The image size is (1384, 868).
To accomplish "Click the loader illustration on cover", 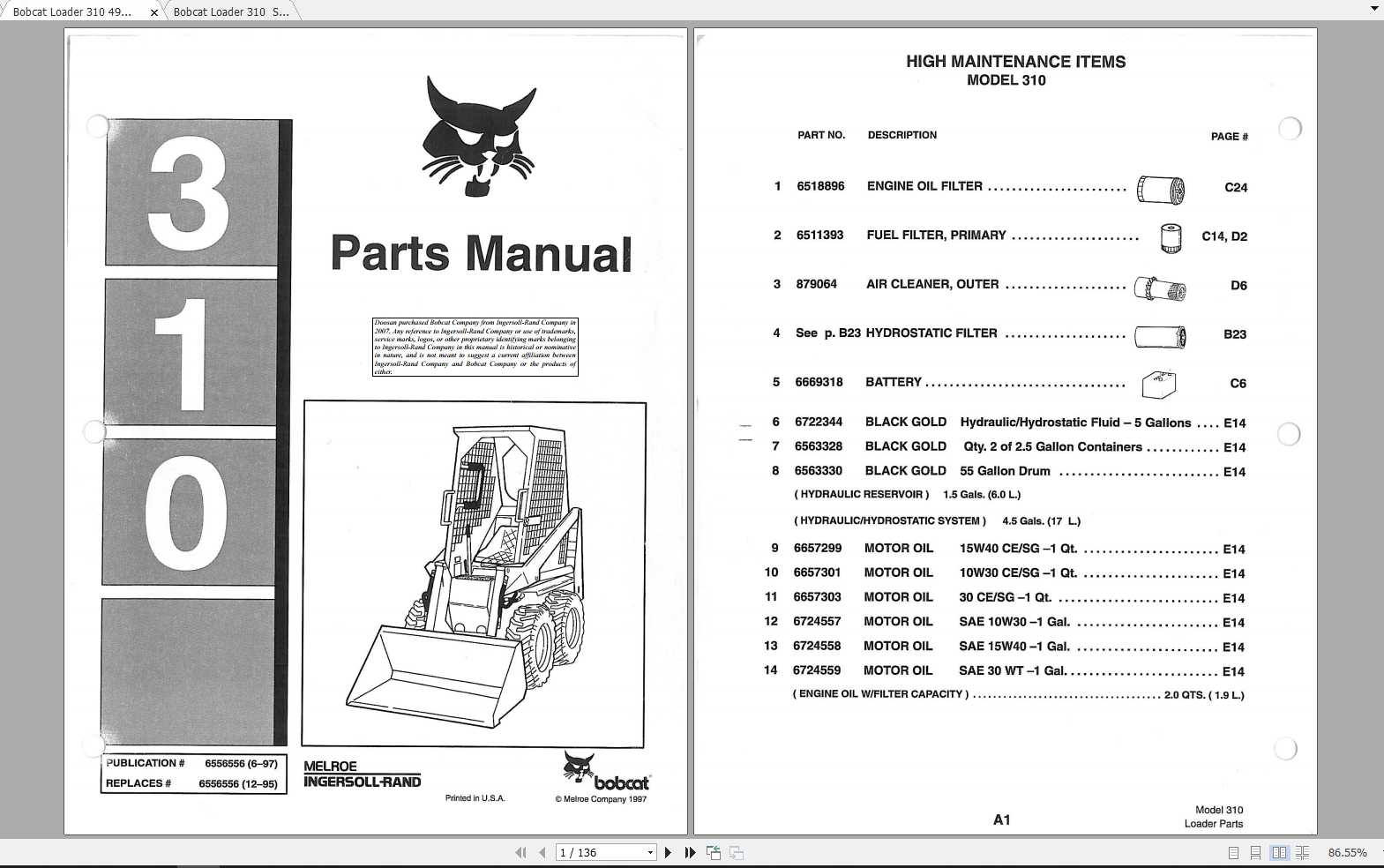I will click(474, 574).
